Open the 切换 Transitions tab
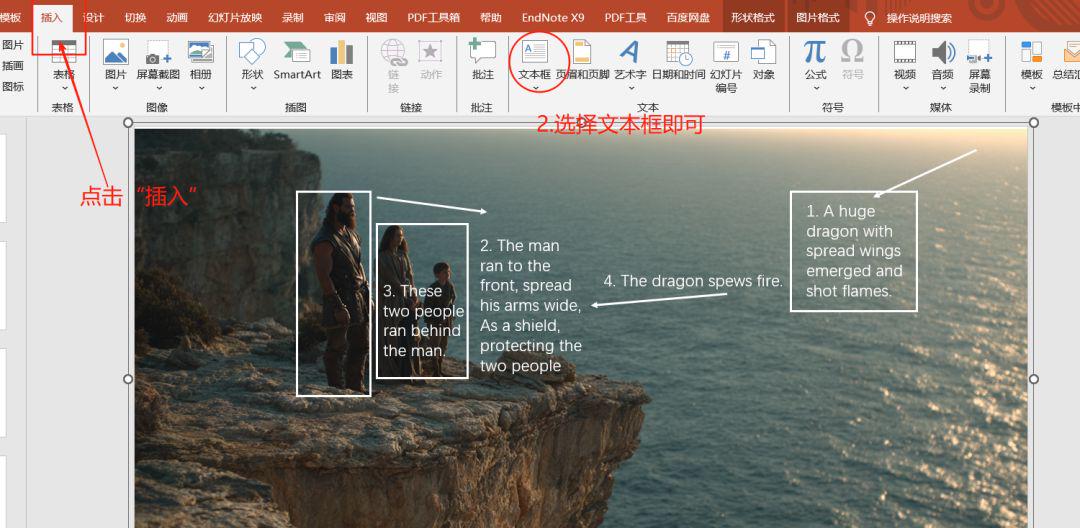1080x528 pixels. coord(136,18)
